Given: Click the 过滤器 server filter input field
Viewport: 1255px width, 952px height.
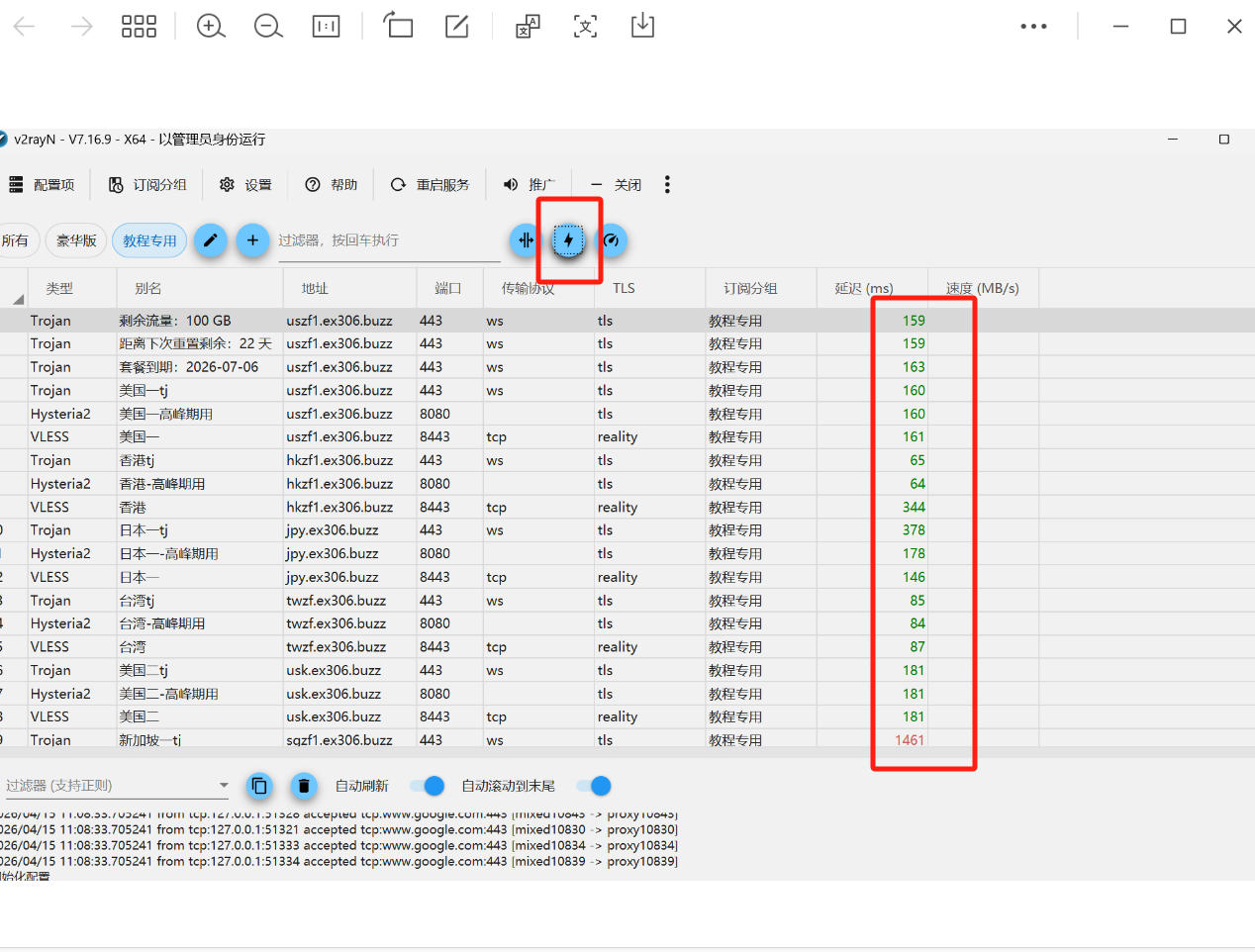Looking at the screenshot, I should [386, 240].
